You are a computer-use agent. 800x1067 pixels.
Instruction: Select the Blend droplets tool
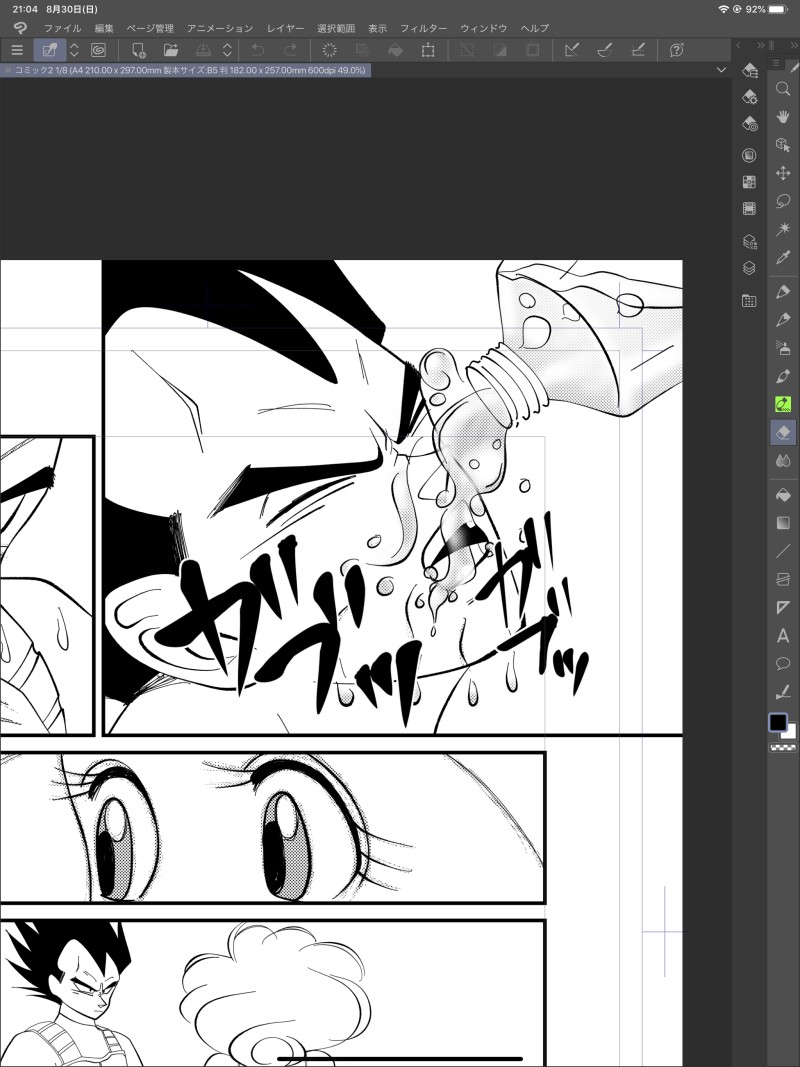[782, 461]
